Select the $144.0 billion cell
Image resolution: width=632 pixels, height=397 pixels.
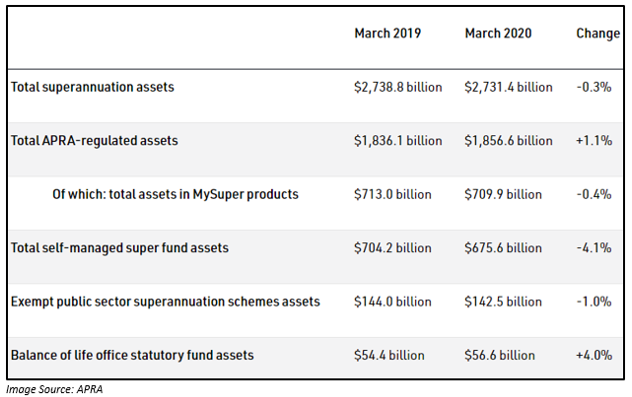pyautogui.click(x=393, y=301)
